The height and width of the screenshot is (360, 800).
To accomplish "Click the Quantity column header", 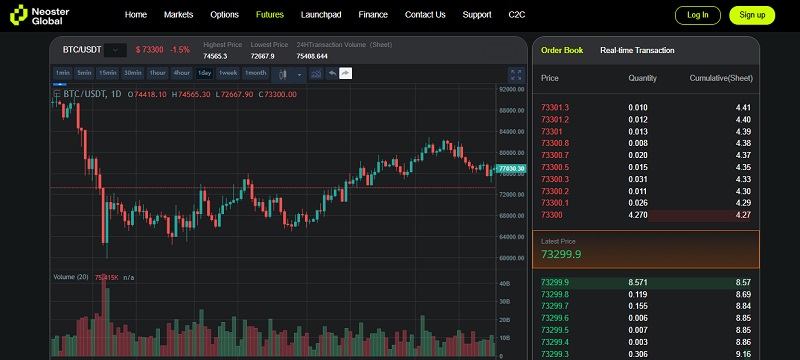I will point(642,79).
